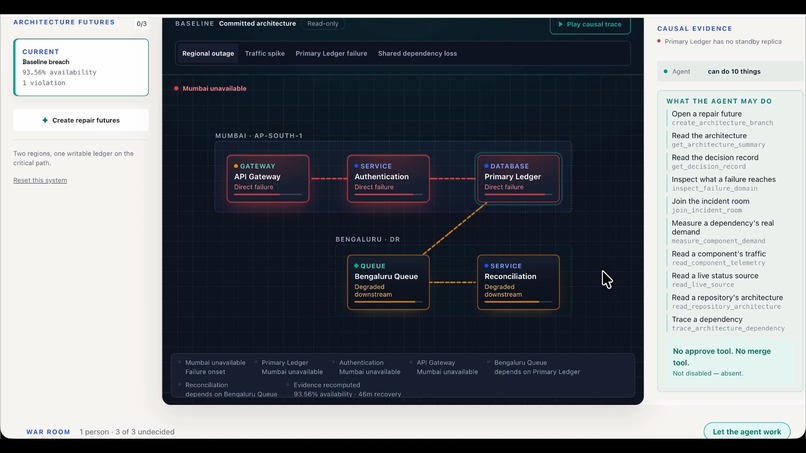Click the Primary Ledger database node
The width and height of the screenshot is (806, 453).
coord(518,178)
